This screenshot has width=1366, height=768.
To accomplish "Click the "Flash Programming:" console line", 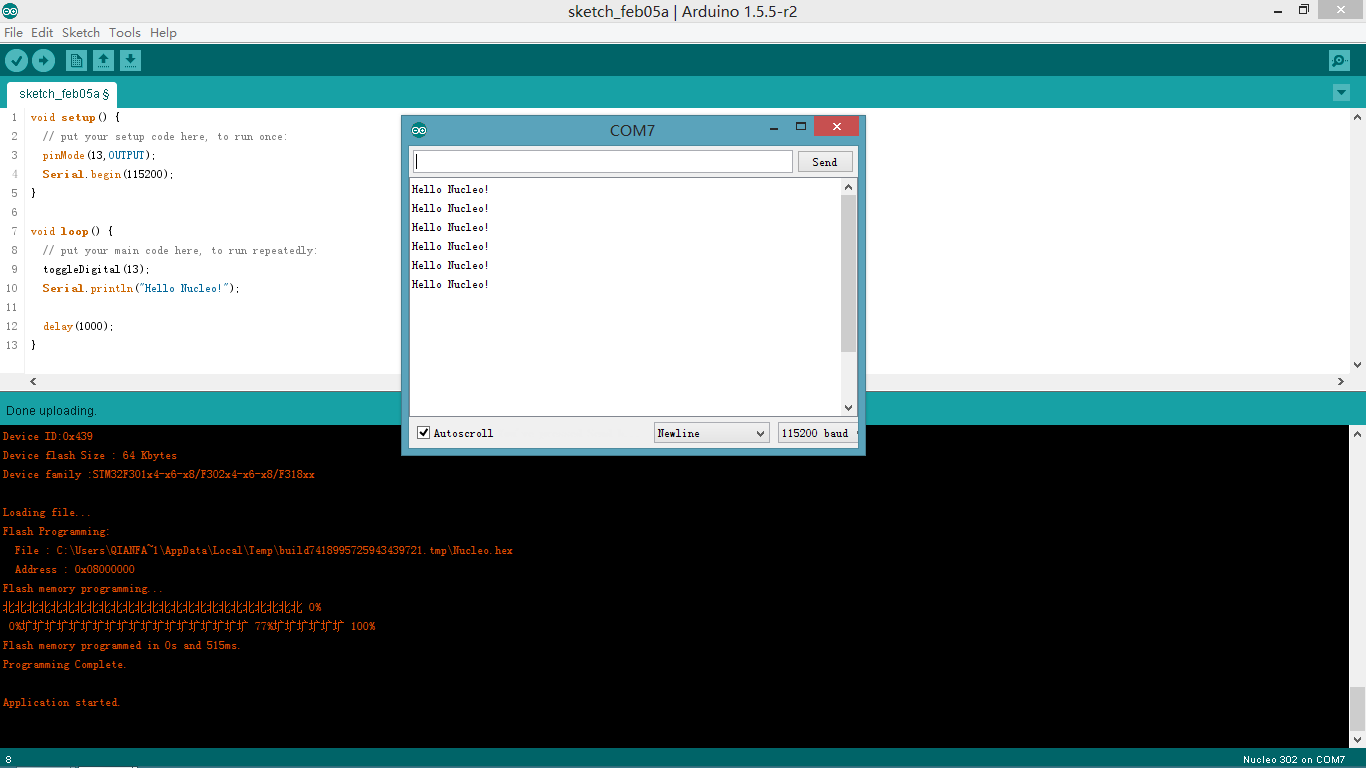I will [x=56, y=531].
